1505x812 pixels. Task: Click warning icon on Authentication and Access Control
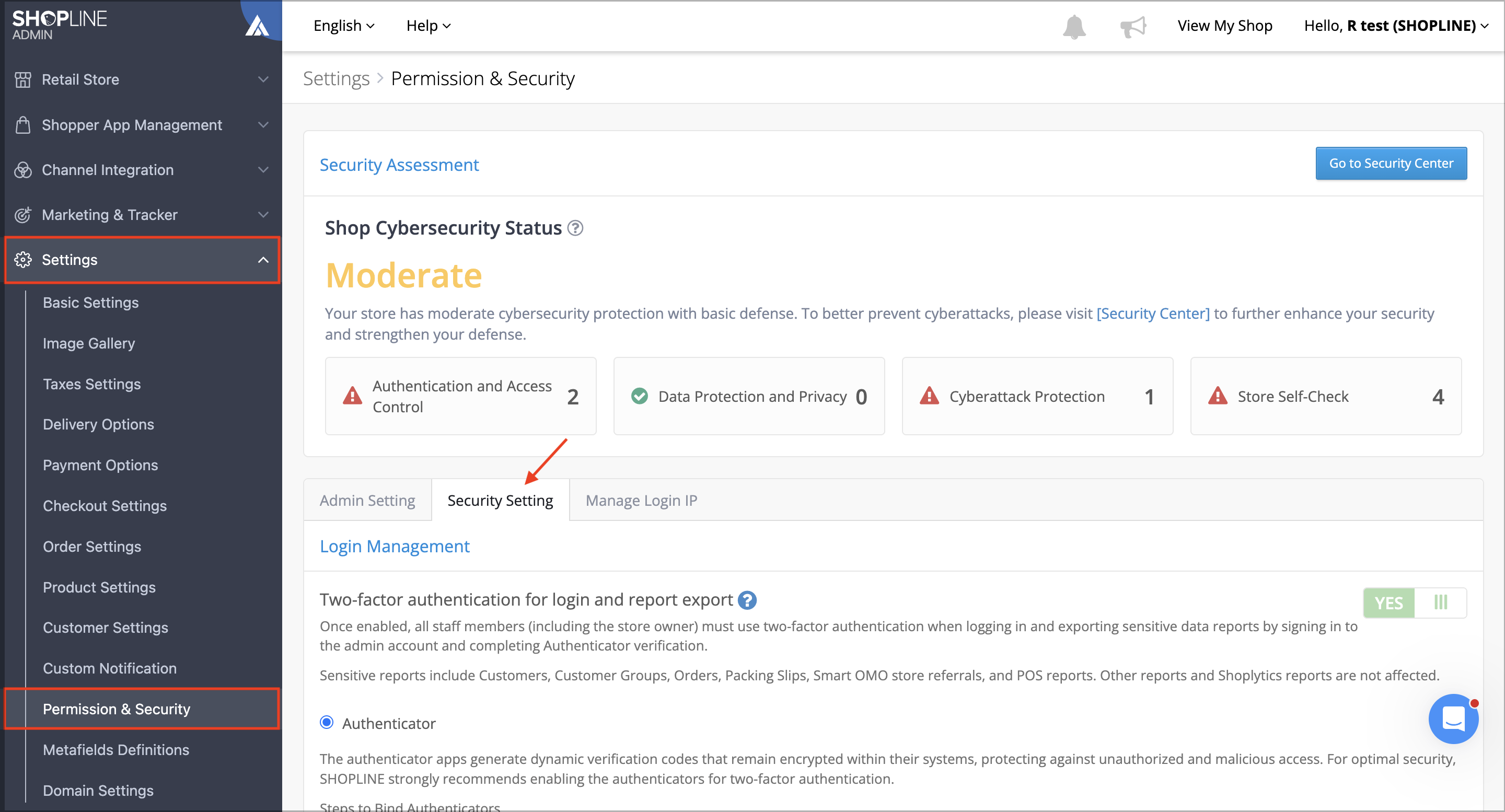[352, 396]
